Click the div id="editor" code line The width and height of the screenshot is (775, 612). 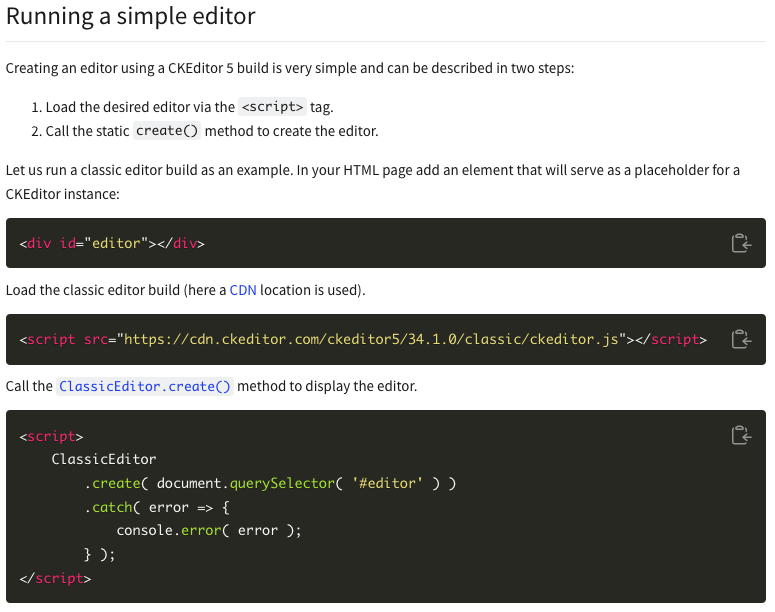point(112,243)
